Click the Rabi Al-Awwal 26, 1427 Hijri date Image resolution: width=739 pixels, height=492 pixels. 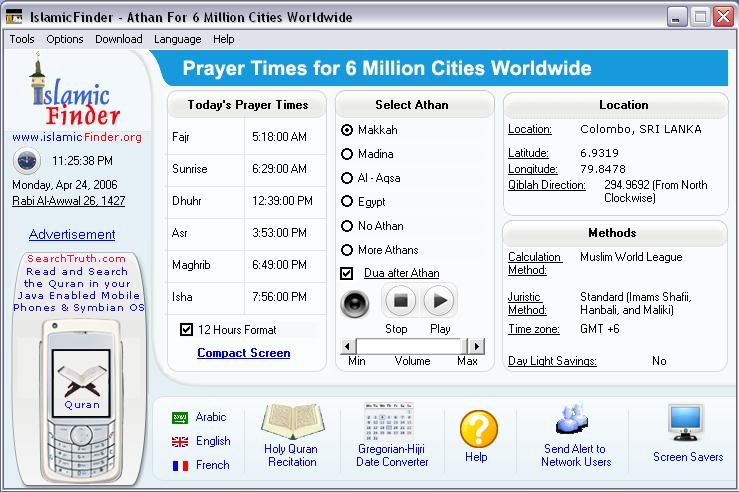(69, 201)
